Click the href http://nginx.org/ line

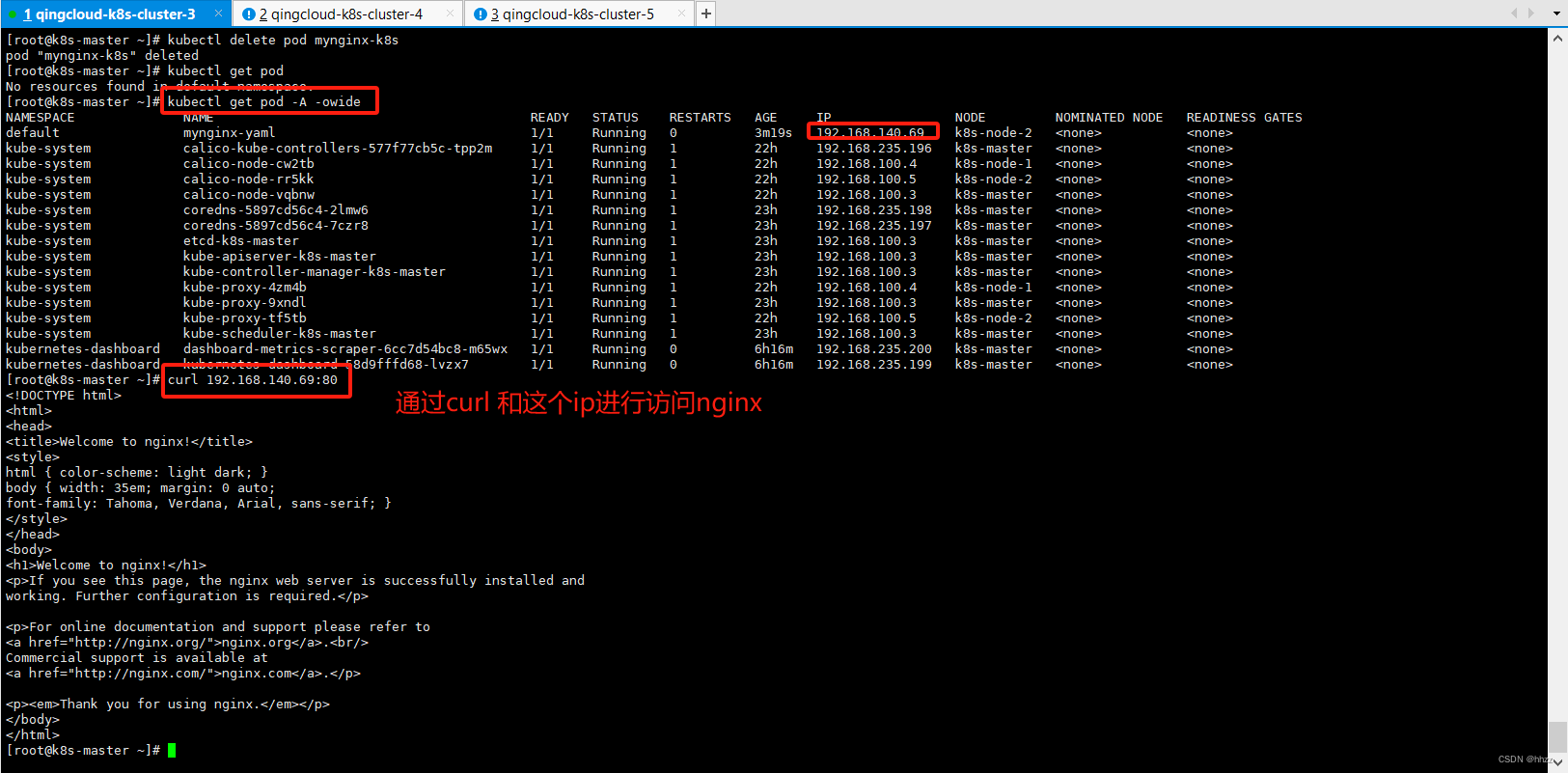(186, 643)
